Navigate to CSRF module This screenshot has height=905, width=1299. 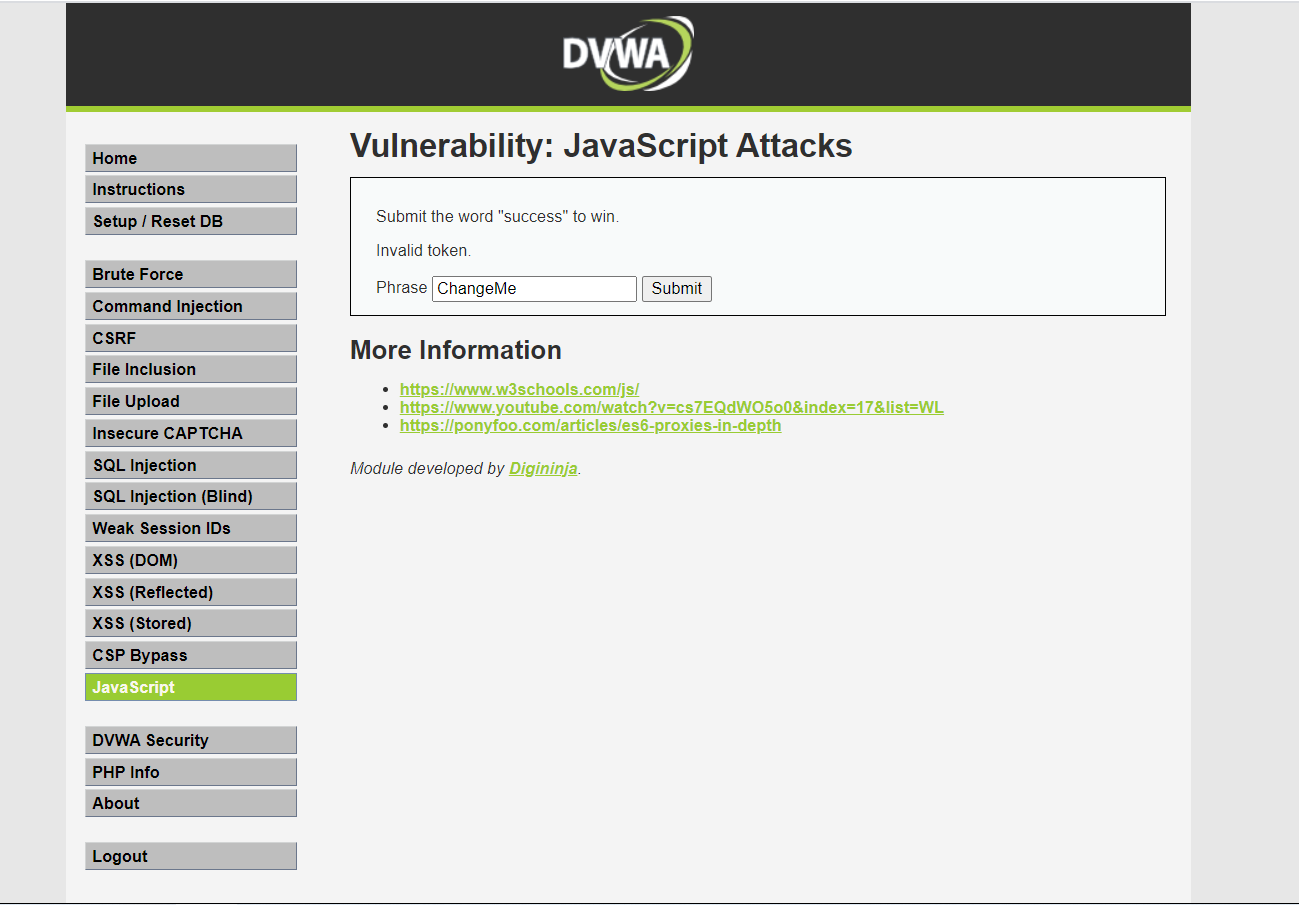point(190,338)
